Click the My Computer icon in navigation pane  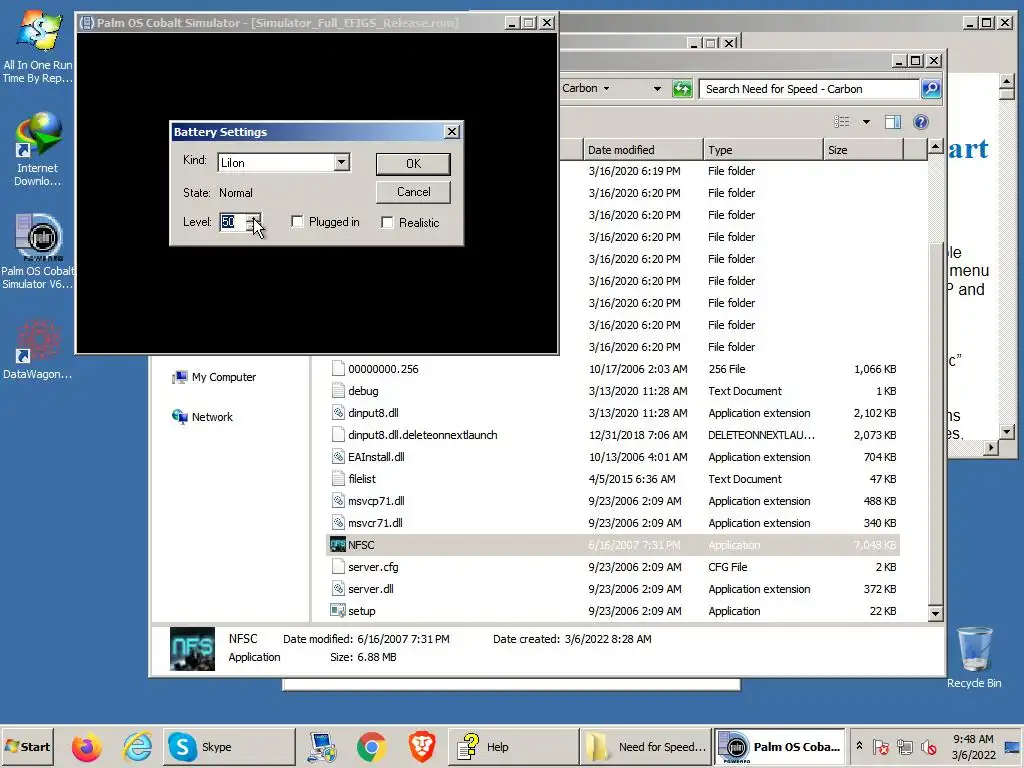pyautogui.click(x=180, y=377)
